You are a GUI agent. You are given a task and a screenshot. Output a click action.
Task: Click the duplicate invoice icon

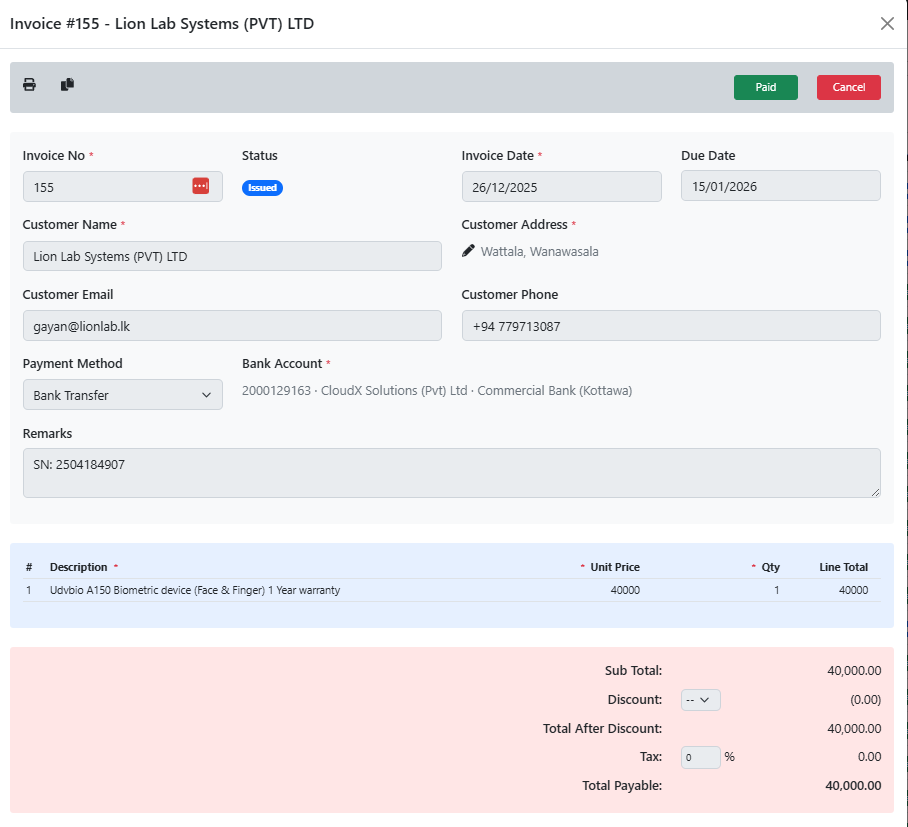point(66,86)
